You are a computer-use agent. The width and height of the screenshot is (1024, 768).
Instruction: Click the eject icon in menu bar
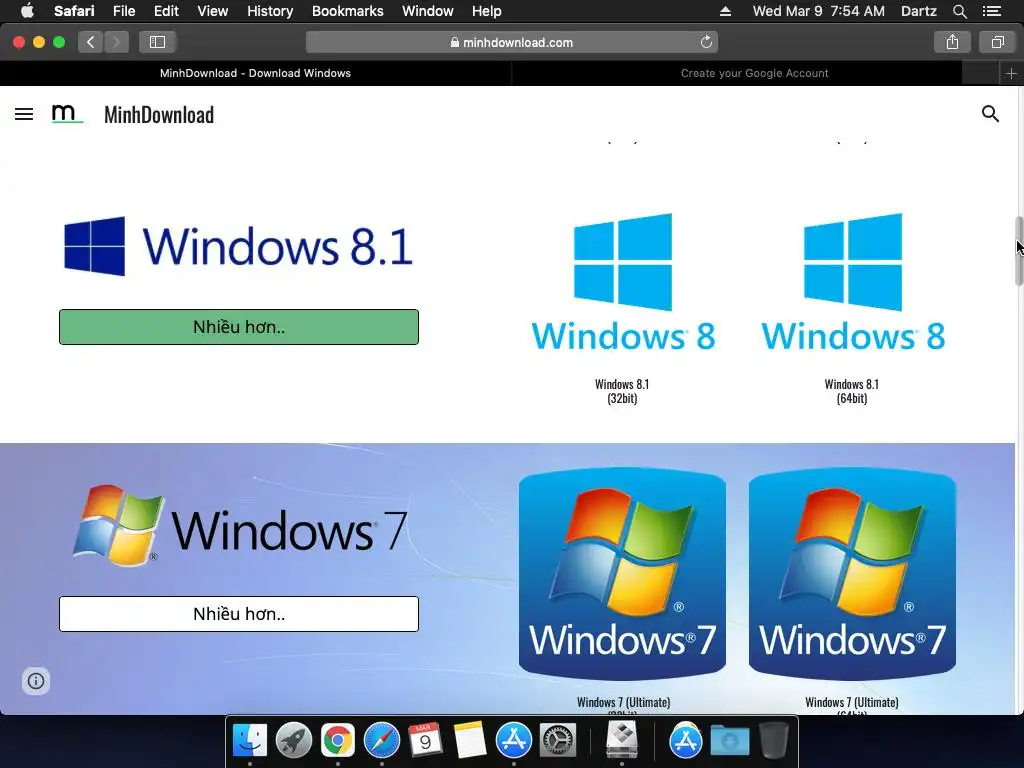point(726,11)
